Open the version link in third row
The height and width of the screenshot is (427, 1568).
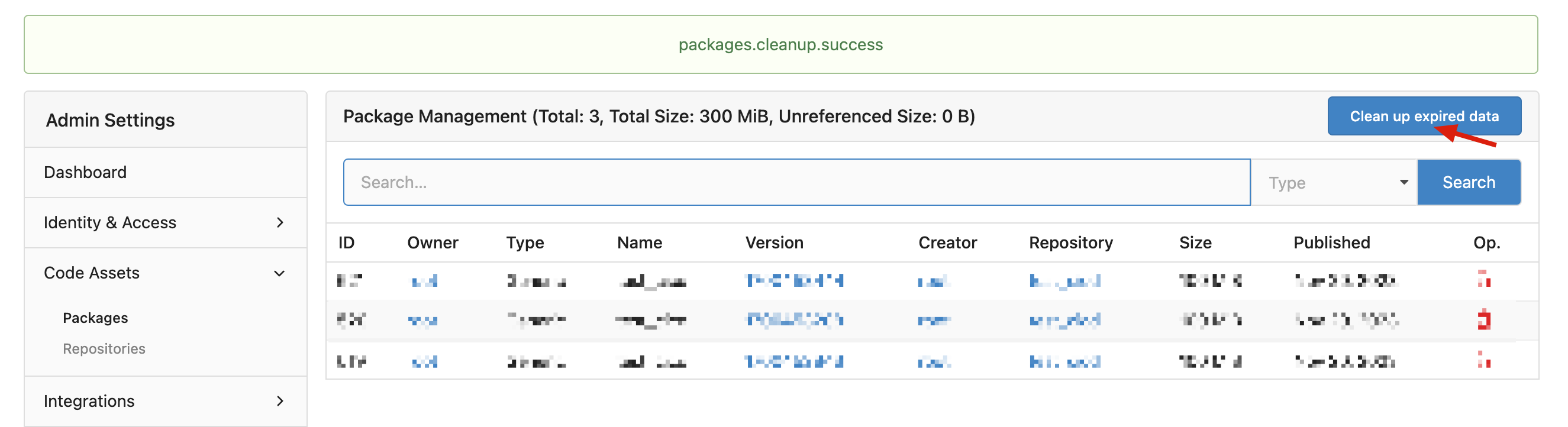pyautogui.click(x=794, y=361)
